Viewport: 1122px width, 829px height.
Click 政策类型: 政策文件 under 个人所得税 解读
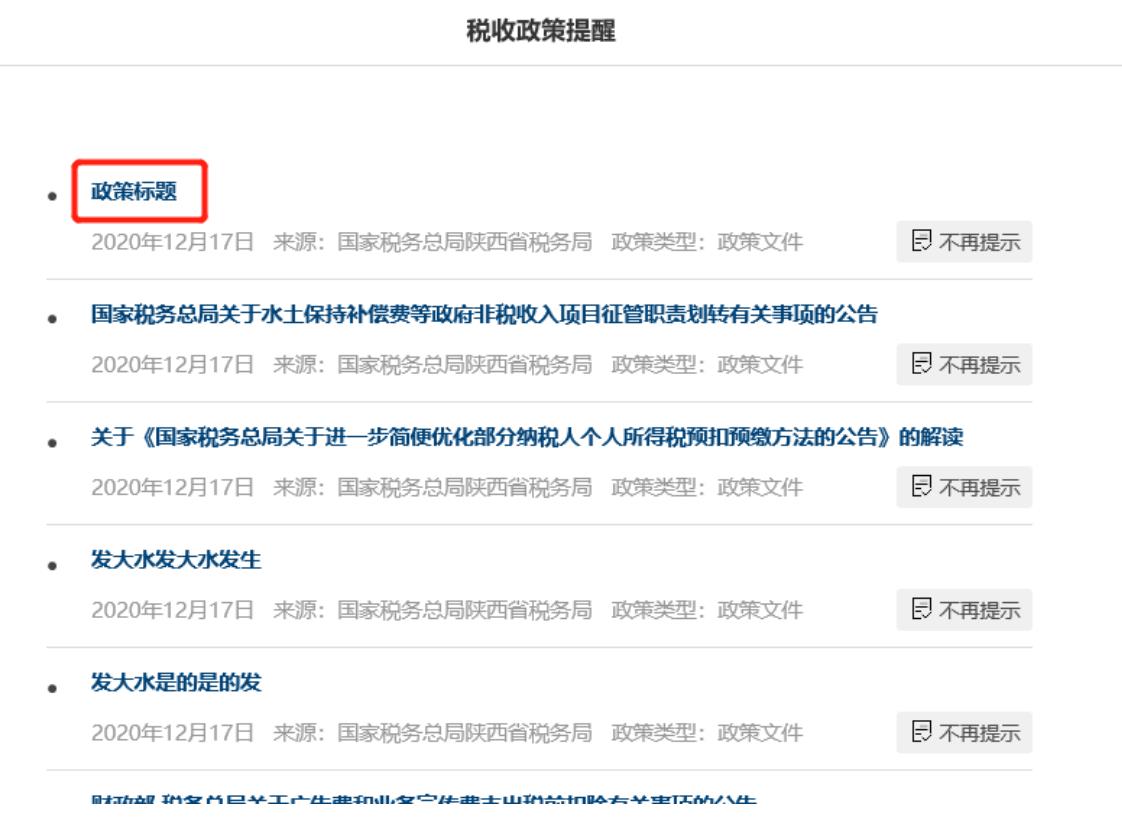point(706,488)
